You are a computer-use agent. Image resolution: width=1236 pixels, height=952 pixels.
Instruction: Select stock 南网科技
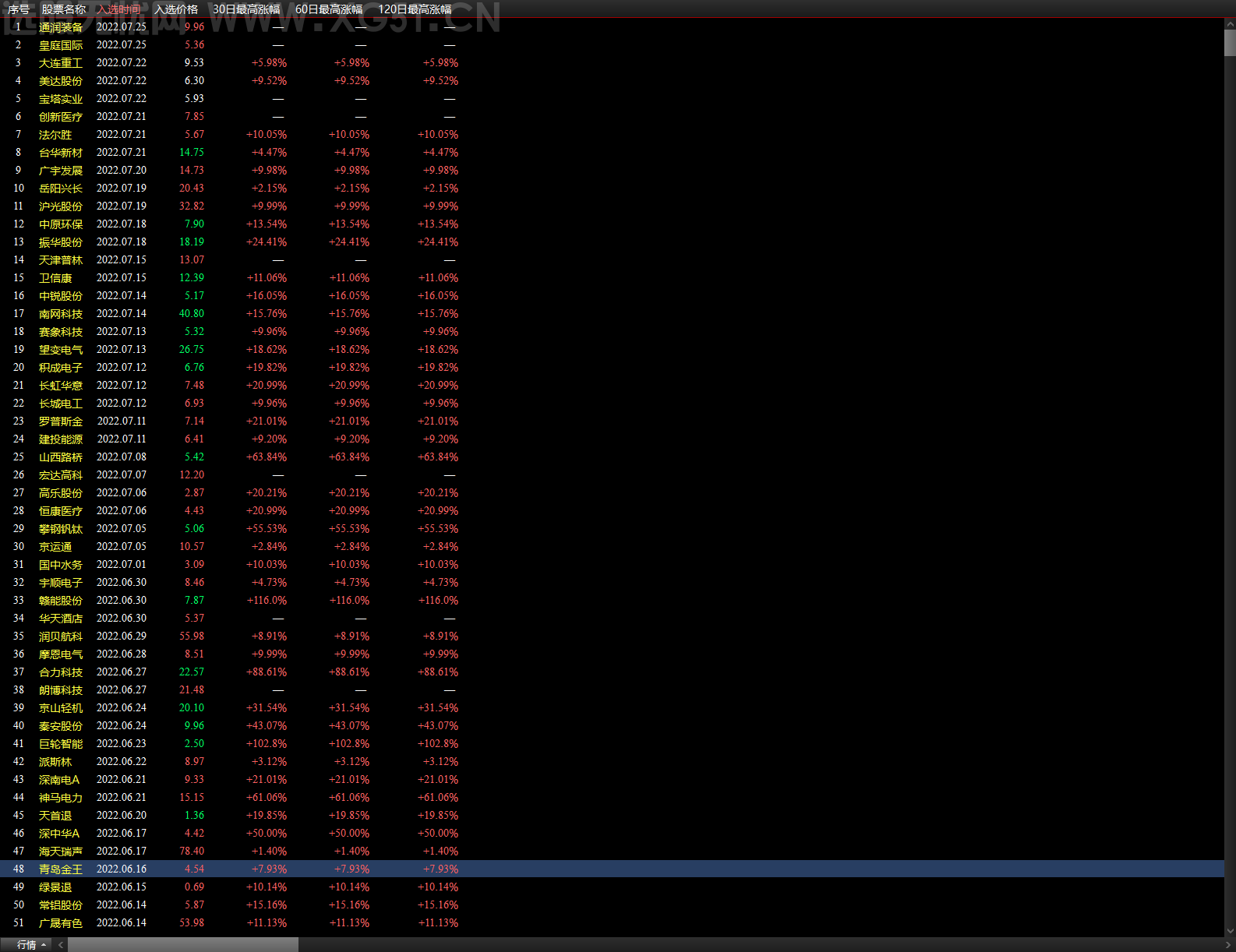pos(61,314)
